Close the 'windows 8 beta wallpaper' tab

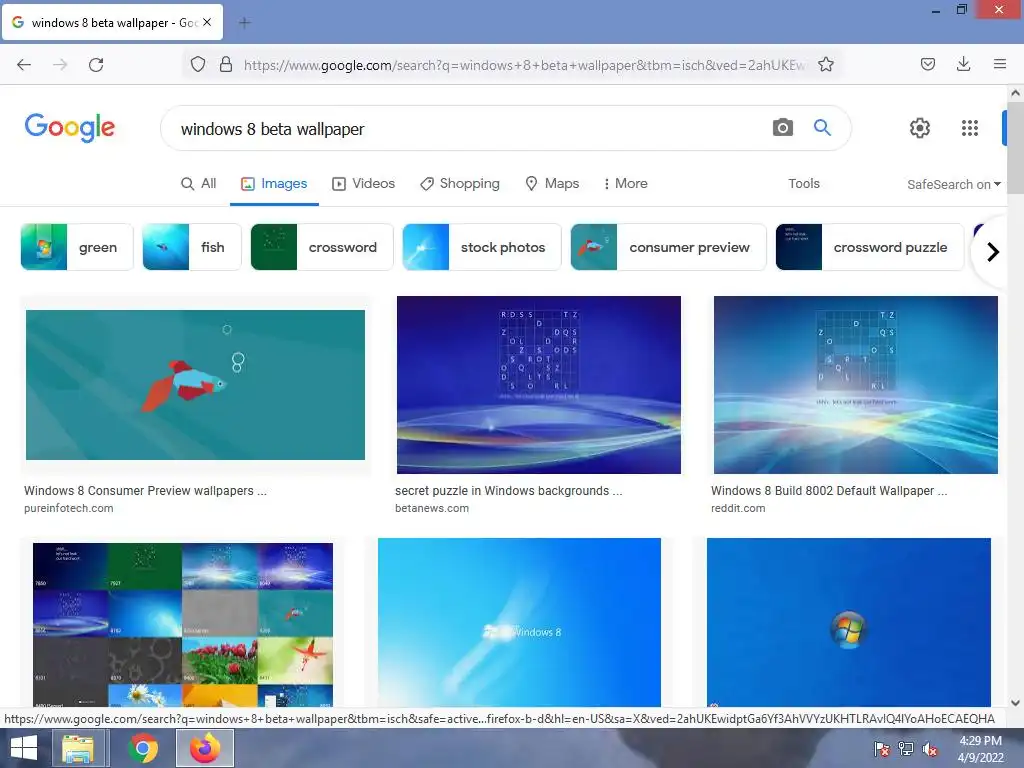tap(207, 22)
